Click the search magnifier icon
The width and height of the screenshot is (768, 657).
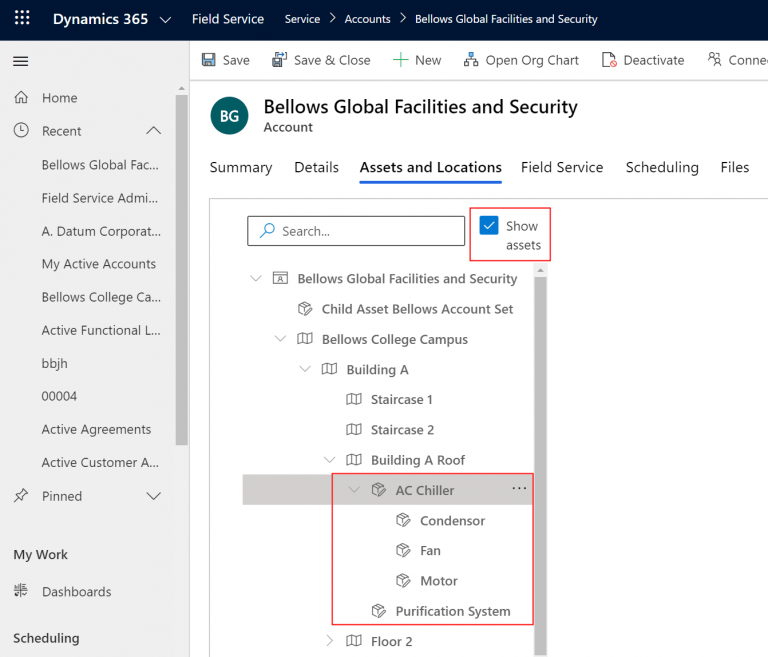pos(267,230)
